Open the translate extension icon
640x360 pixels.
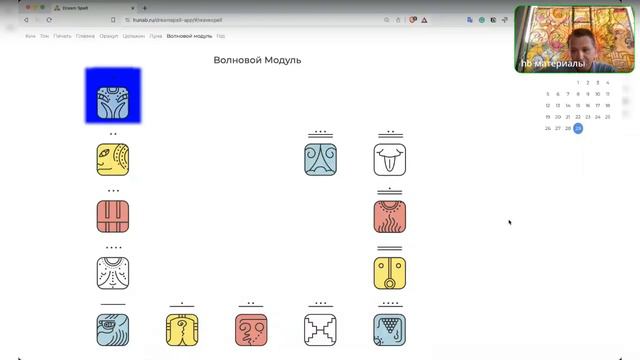470,20
